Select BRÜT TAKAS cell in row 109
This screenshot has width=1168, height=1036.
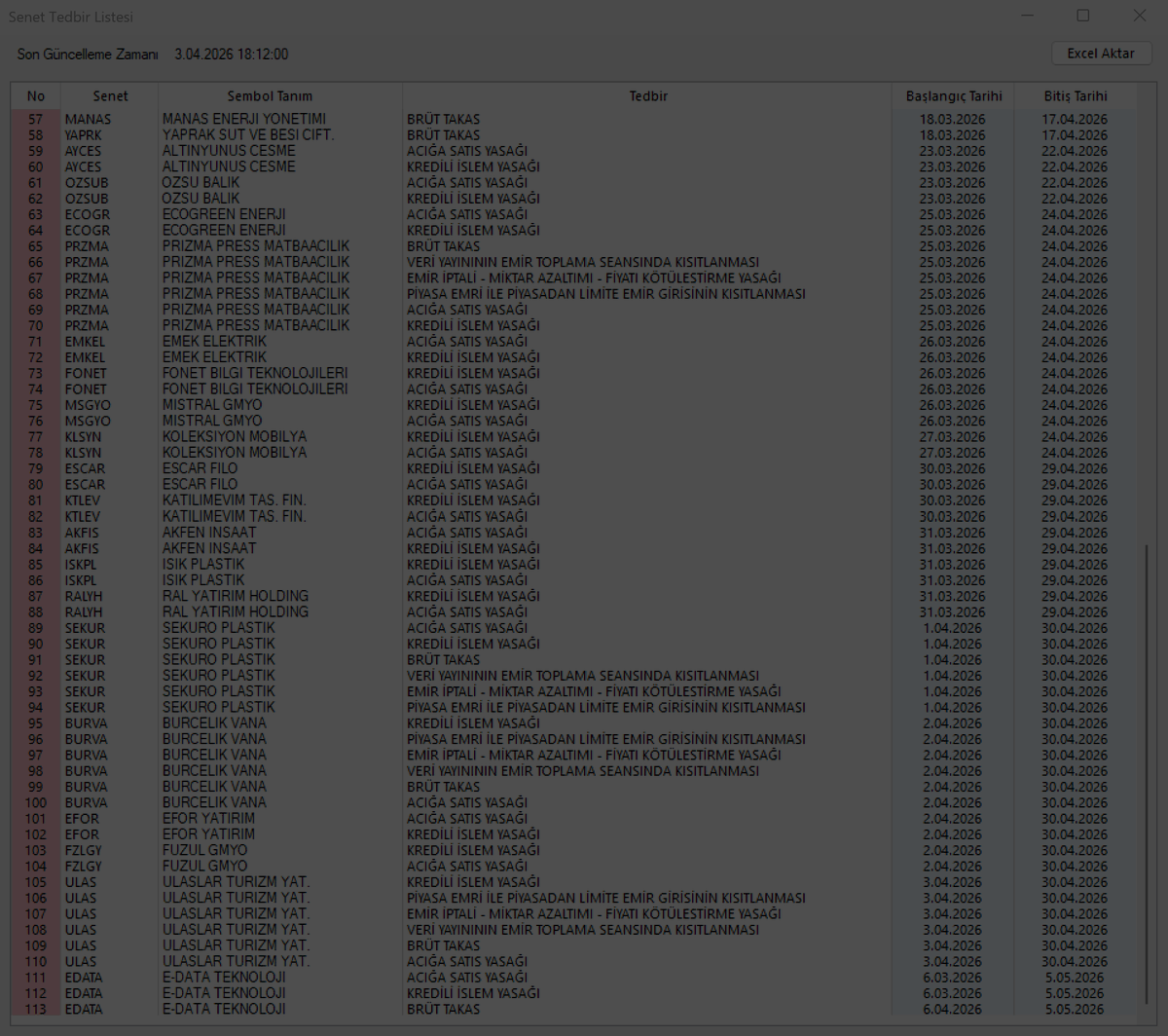point(444,946)
